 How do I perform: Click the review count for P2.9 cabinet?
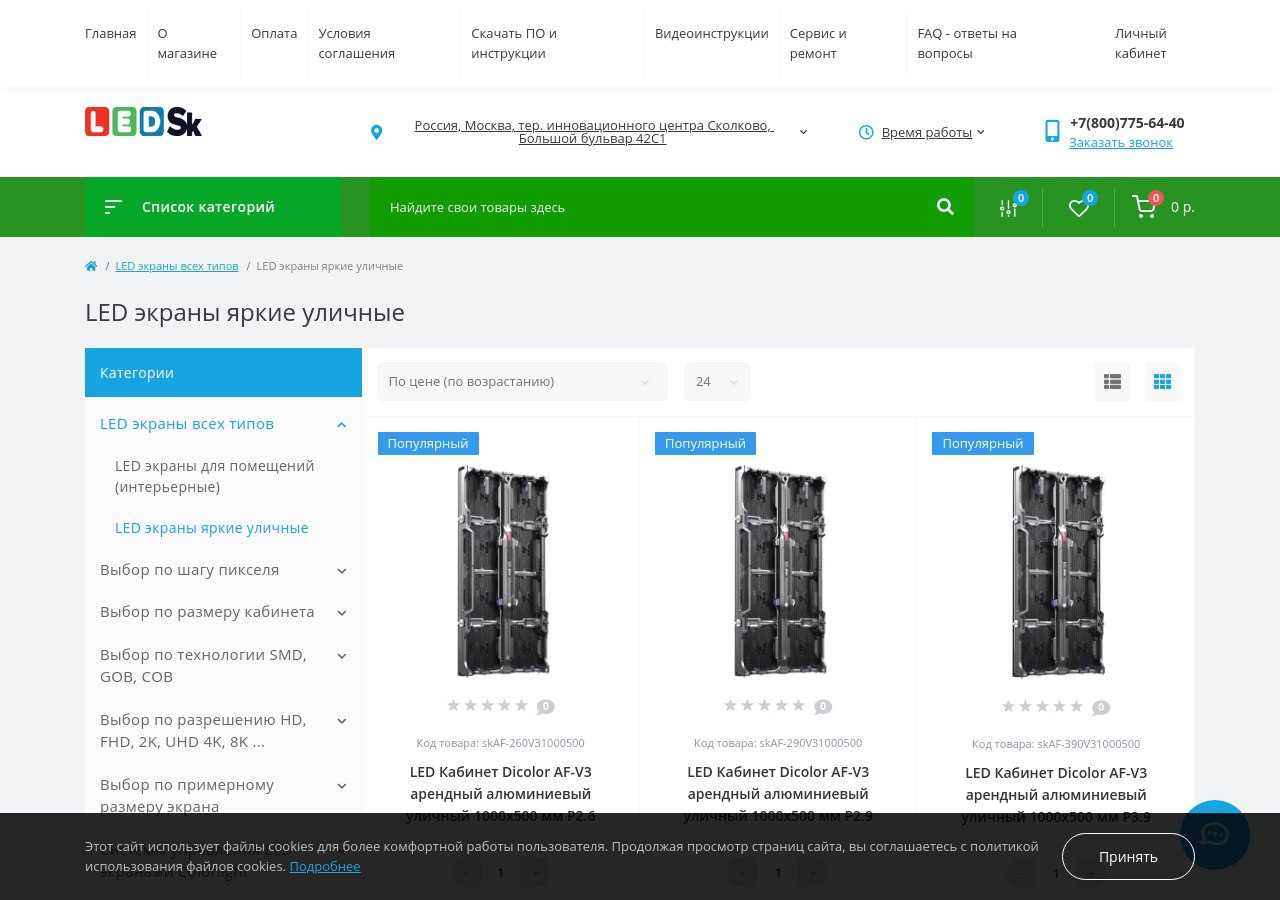pos(823,707)
